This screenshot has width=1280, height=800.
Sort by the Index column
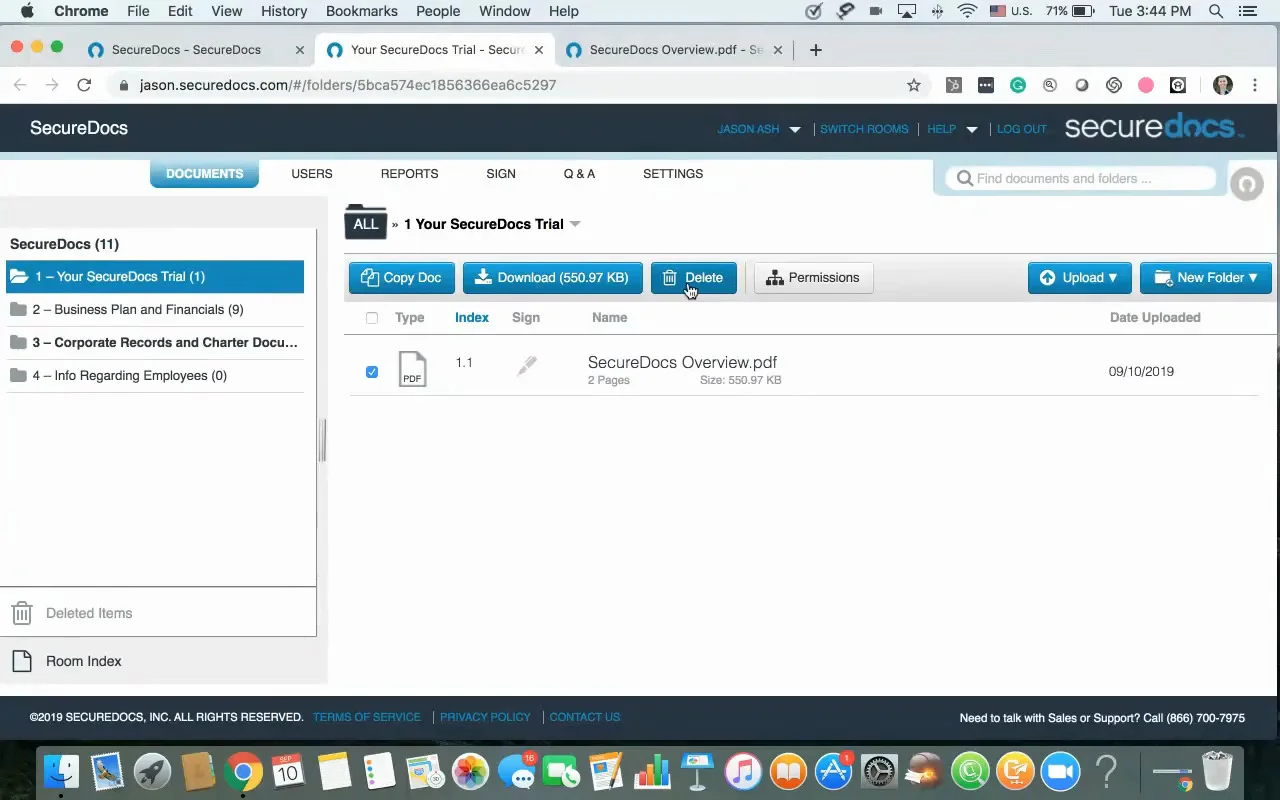pyautogui.click(x=472, y=317)
